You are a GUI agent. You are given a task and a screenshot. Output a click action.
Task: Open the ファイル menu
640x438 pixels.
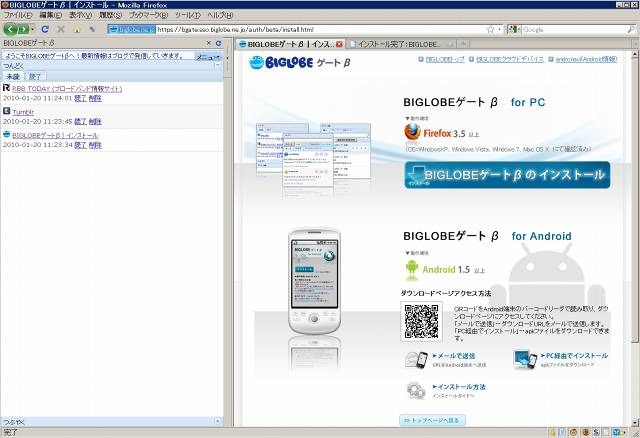(x=18, y=15)
